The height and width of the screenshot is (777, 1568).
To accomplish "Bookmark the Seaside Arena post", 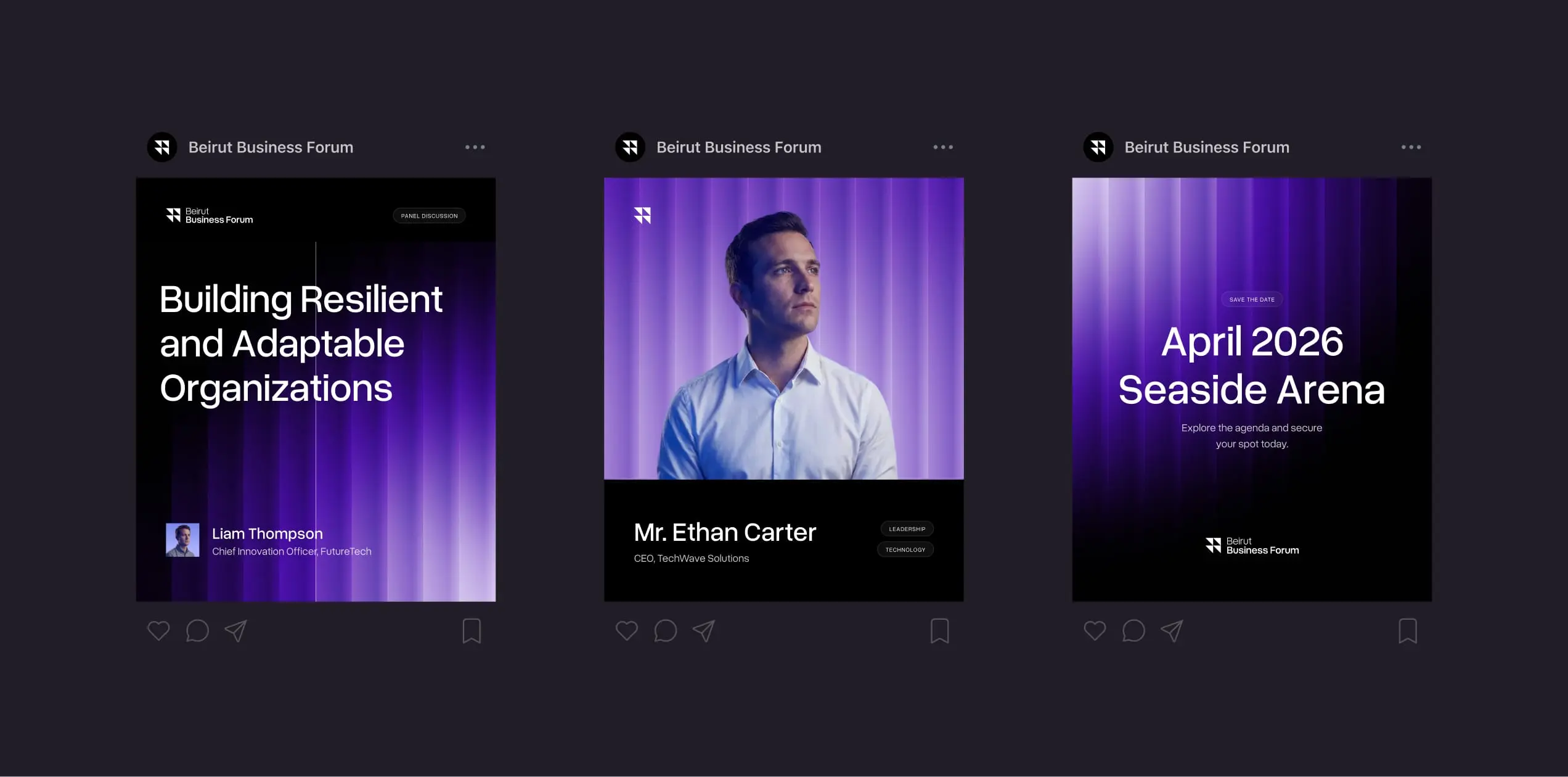I will tap(1408, 631).
